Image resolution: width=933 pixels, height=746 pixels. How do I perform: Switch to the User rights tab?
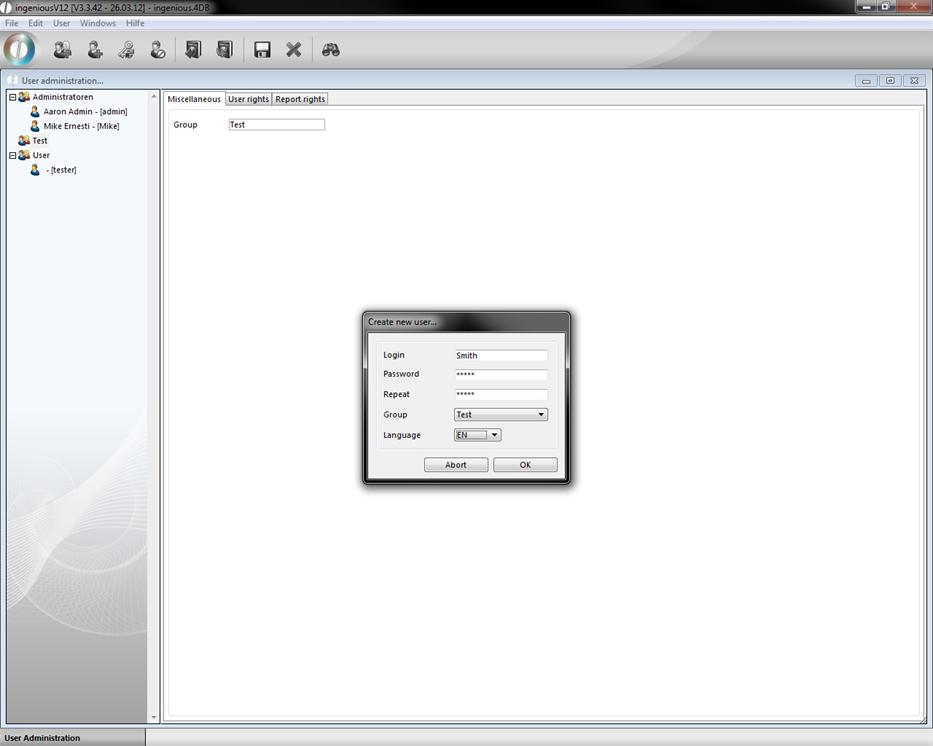click(248, 99)
